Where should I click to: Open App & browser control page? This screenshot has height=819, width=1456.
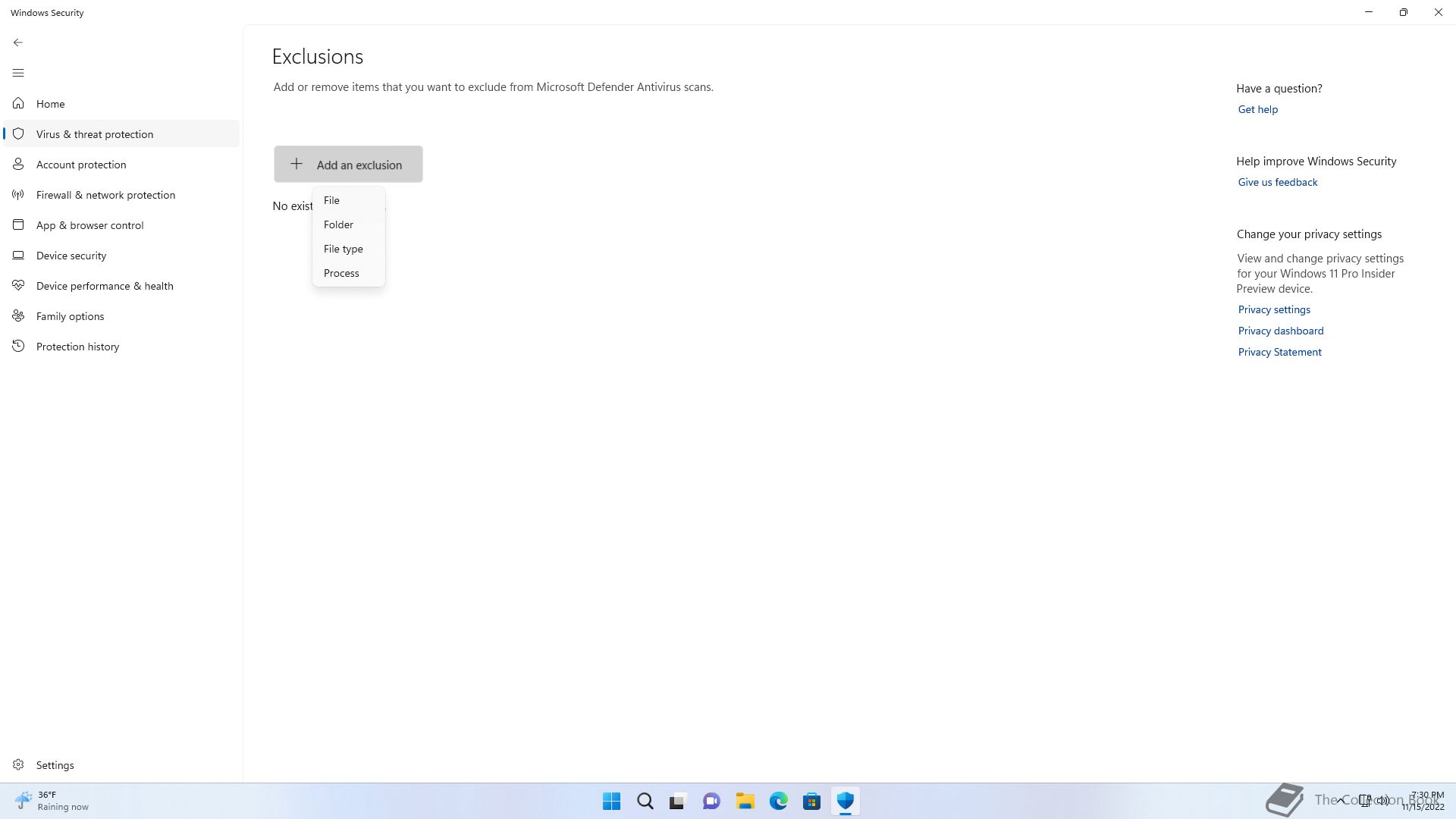coord(121,224)
